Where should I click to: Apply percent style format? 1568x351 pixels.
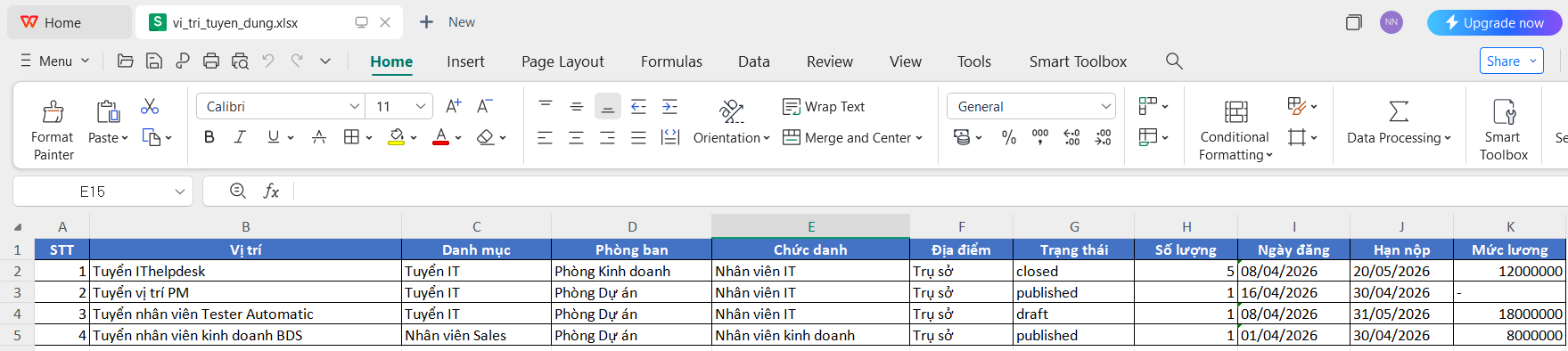coord(1009,137)
